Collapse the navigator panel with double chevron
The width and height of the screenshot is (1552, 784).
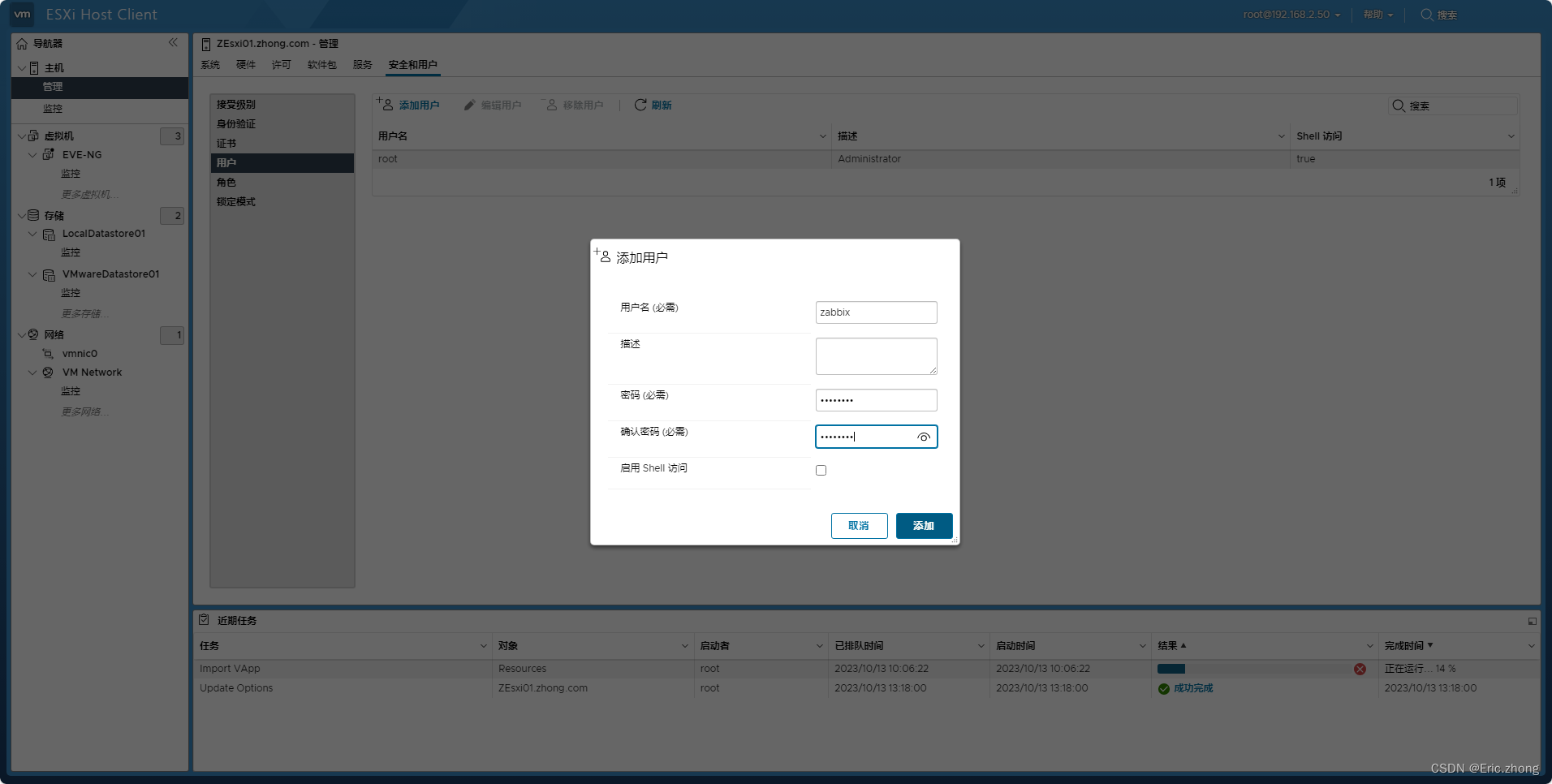tap(173, 42)
